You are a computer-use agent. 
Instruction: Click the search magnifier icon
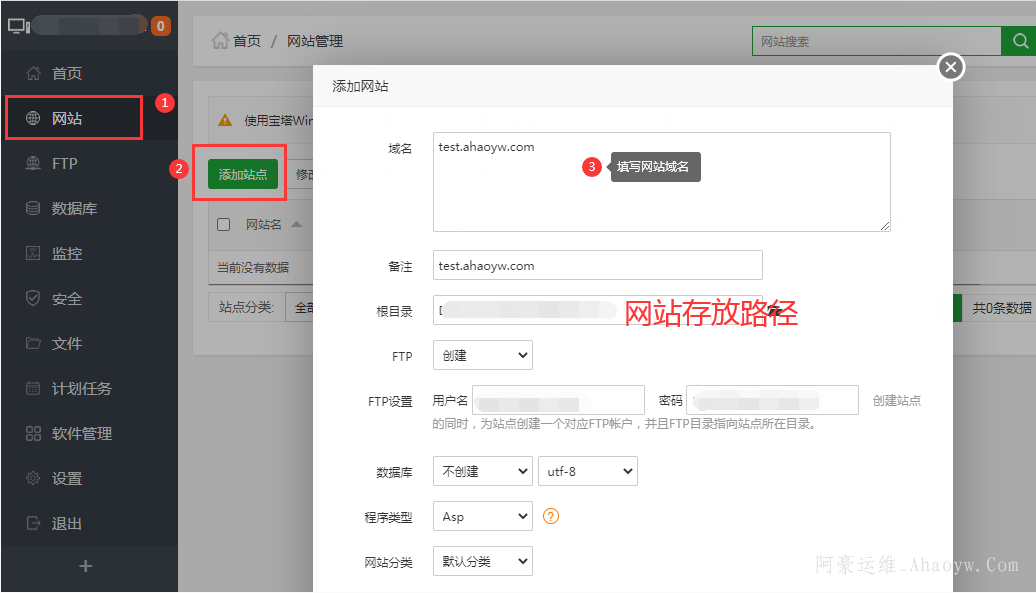tap(1018, 41)
